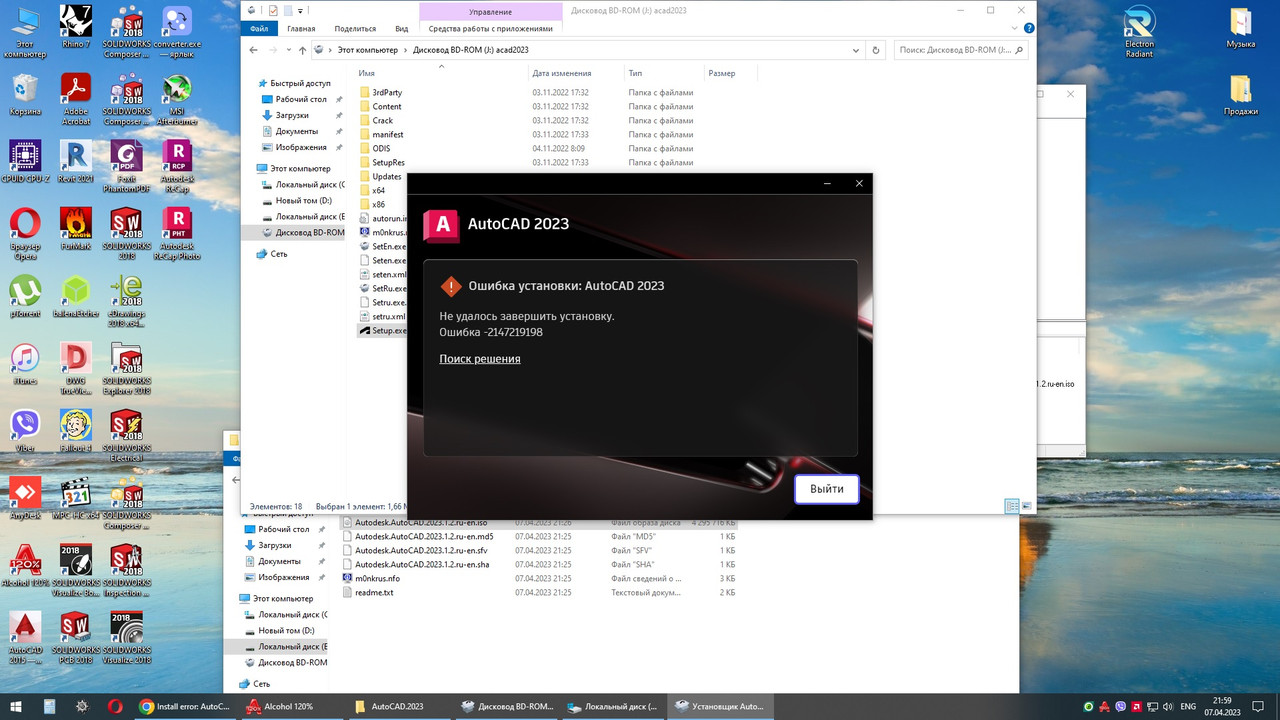1280x720 pixels.
Task: Open SOLIDWORKS PCB 2018 icon
Action: 76,637
